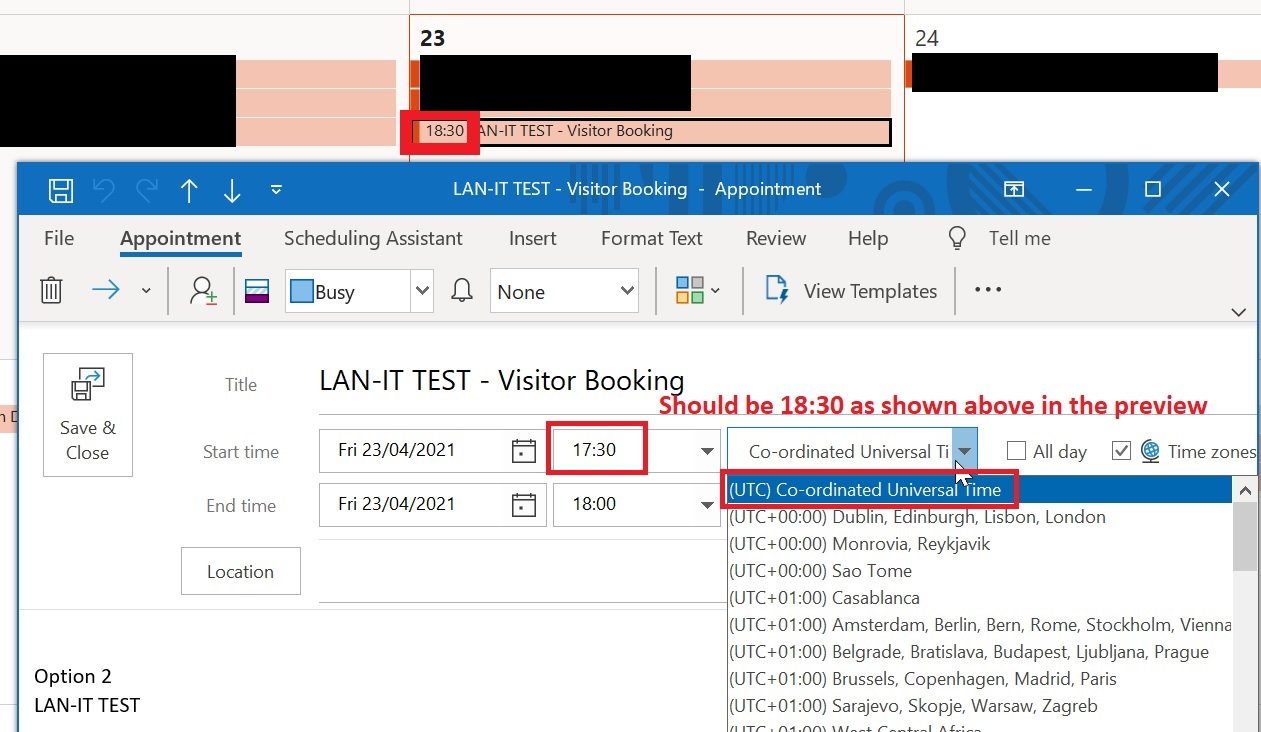Click the Tell me lightbulb search
This screenshot has height=732, width=1261.
tap(999, 238)
